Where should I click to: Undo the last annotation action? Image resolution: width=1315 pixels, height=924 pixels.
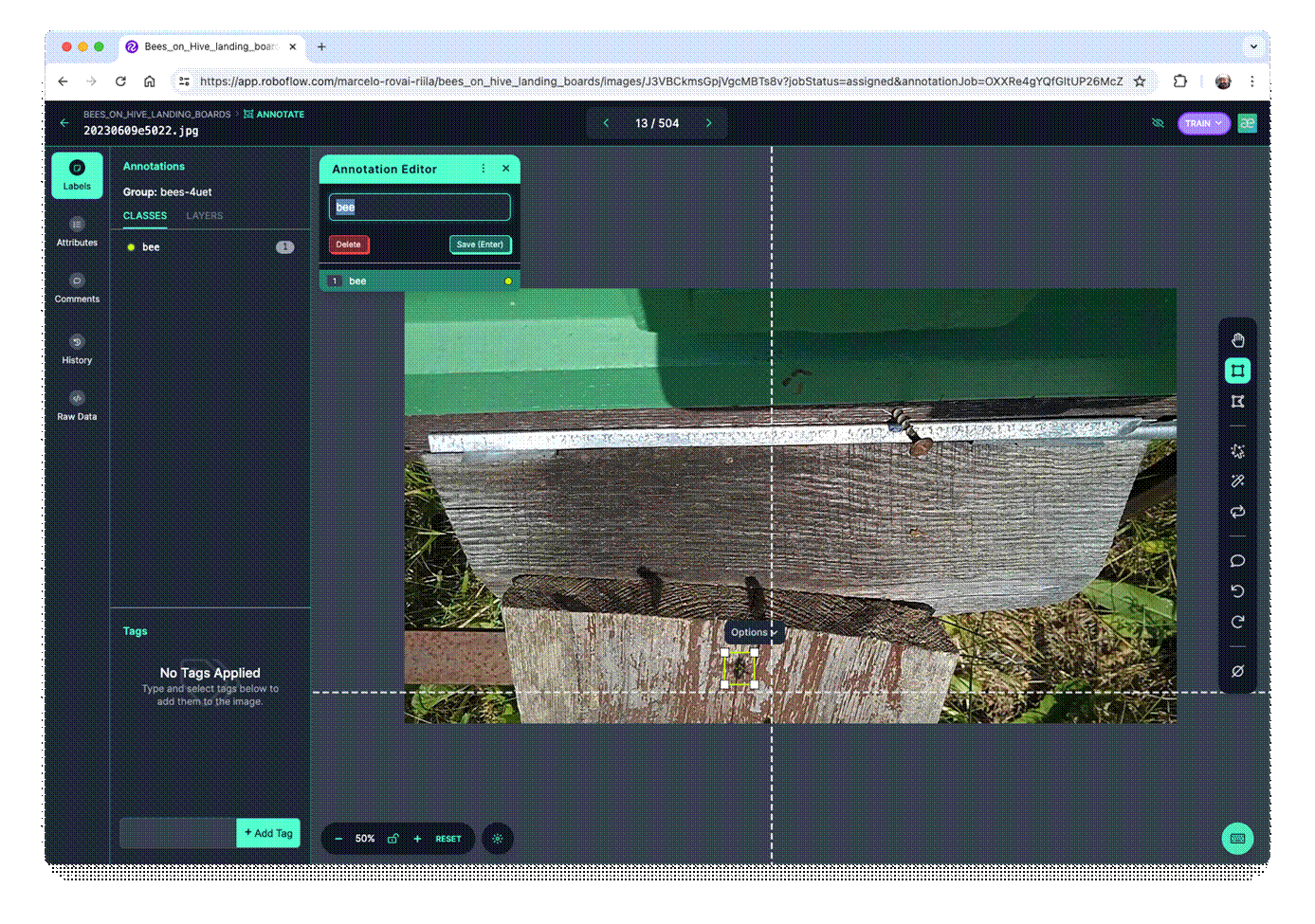1237,590
